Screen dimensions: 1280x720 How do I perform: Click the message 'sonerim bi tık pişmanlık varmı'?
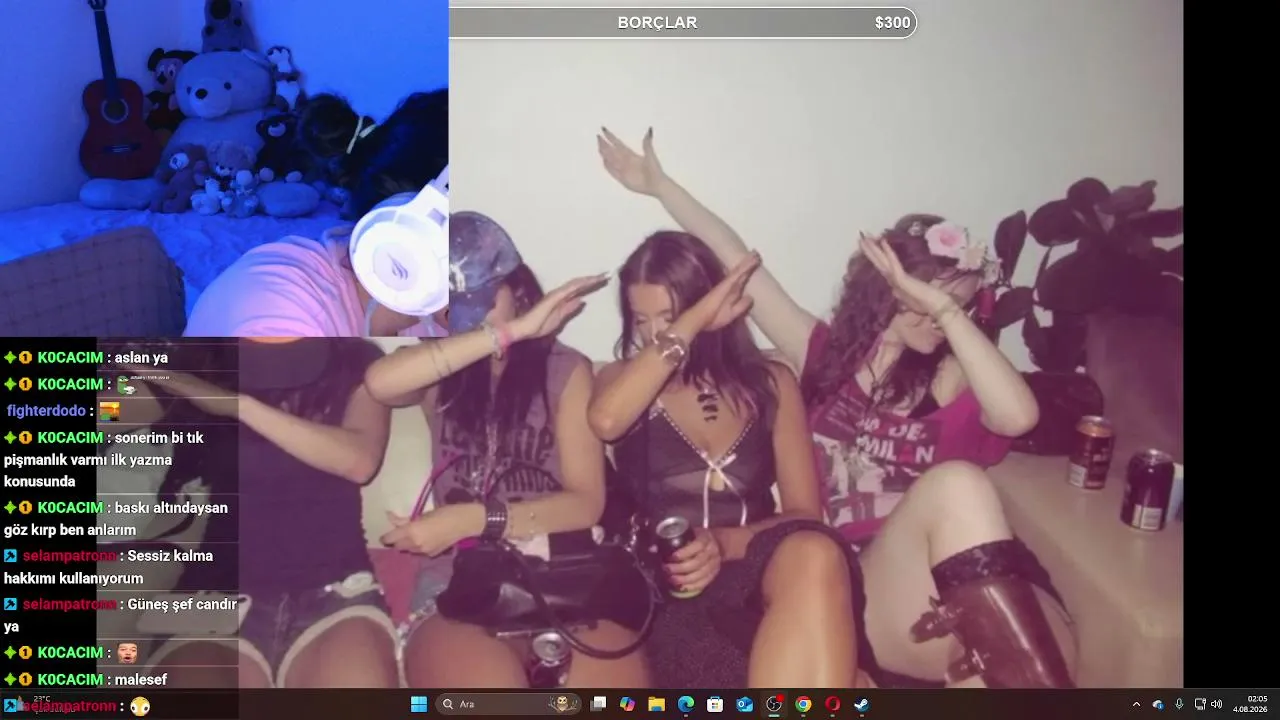coord(103,460)
